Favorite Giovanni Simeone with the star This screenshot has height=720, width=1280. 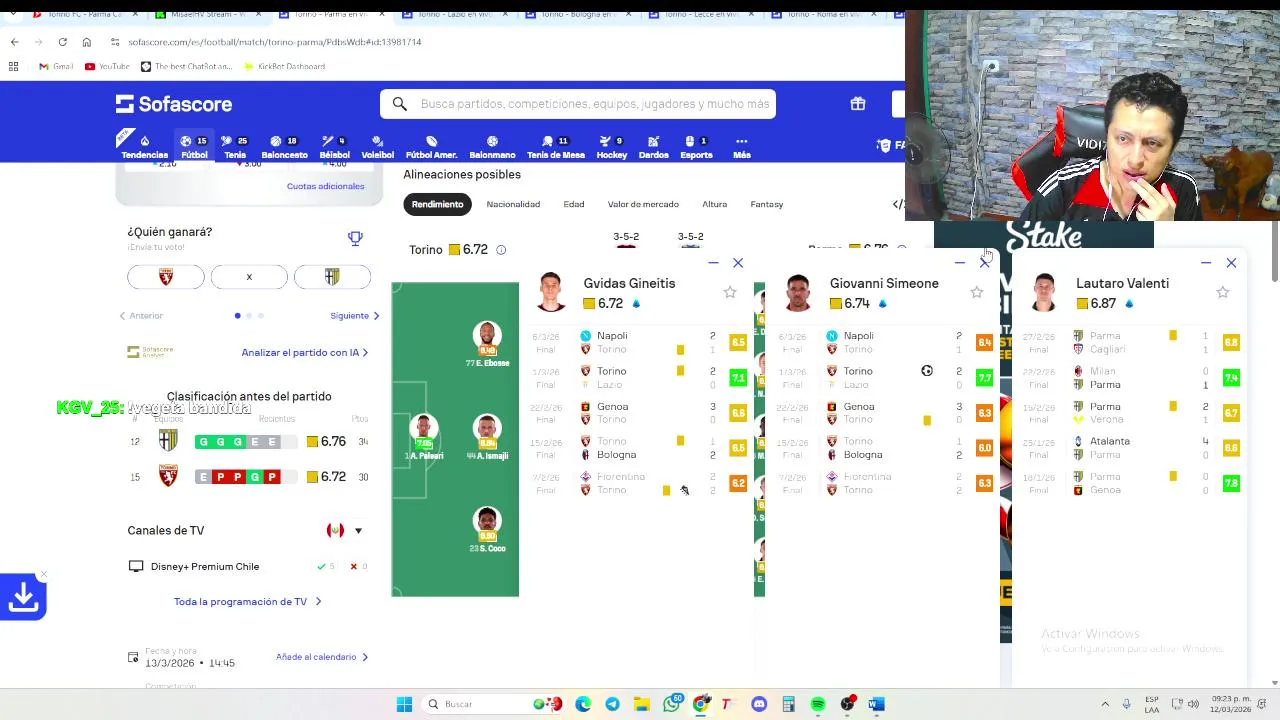pos(977,292)
